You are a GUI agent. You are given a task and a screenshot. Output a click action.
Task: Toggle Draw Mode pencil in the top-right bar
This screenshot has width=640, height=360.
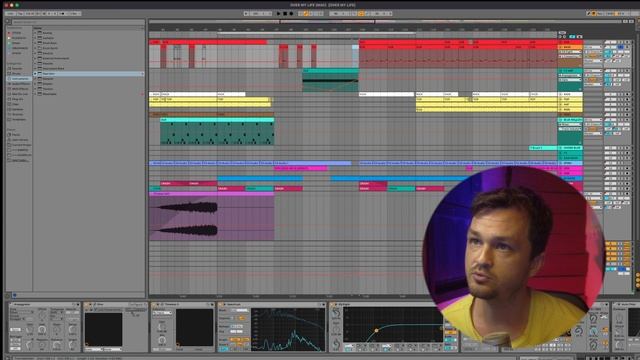click(589, 13)
